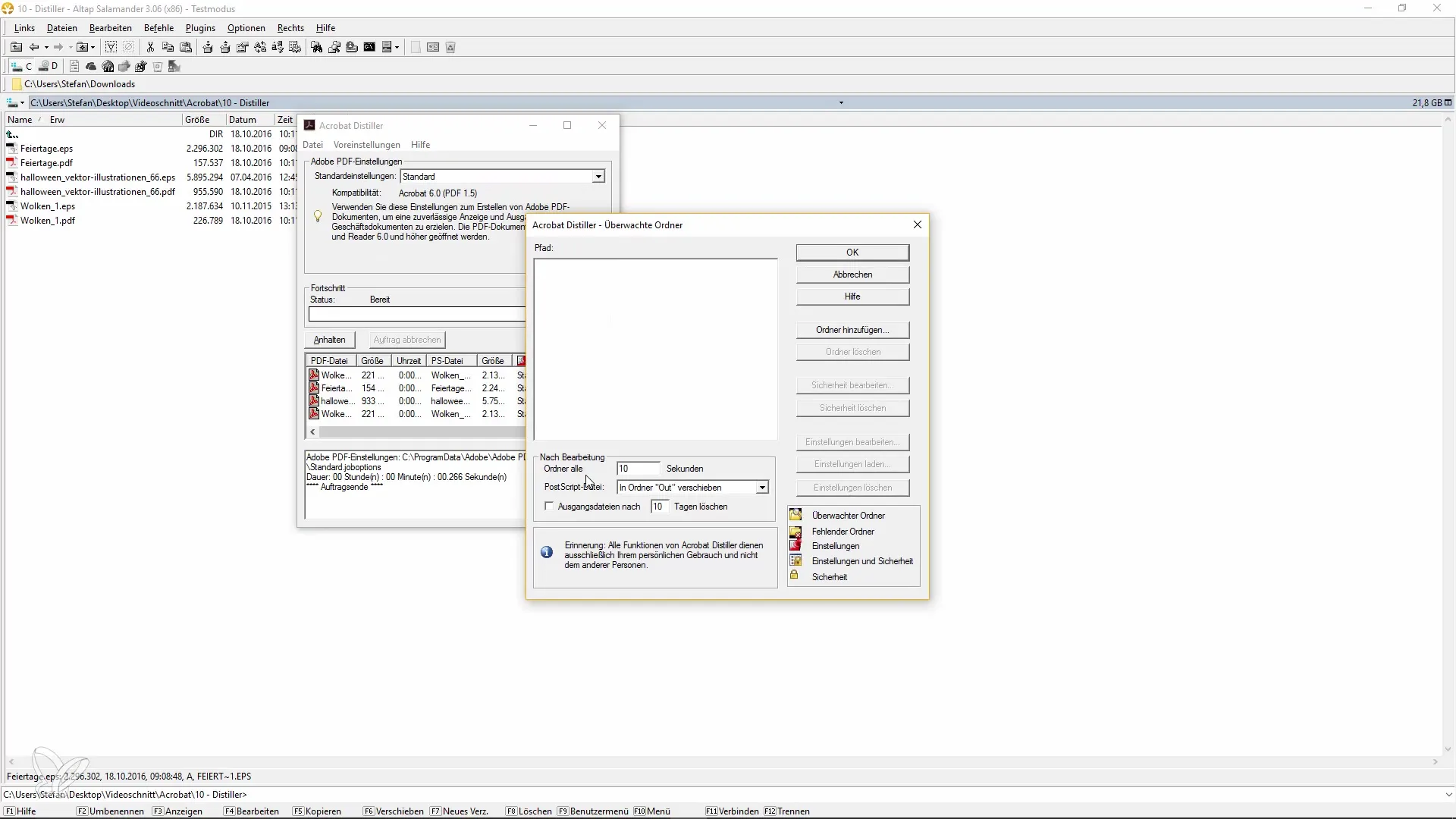The height and width of the screenshot is (819, 1456).
Task: Open the directory path history dropdown
Action: (x=840, y=103)
